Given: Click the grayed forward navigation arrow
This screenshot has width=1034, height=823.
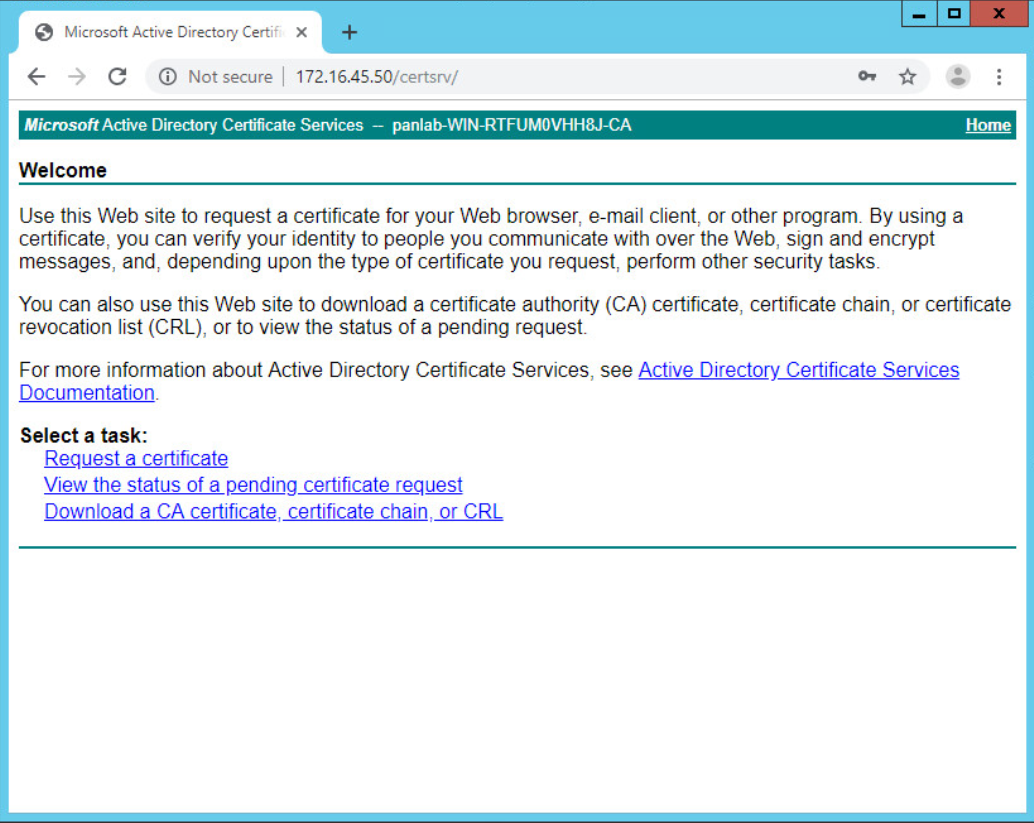Looking at the screenshot, I should [76, 76].
